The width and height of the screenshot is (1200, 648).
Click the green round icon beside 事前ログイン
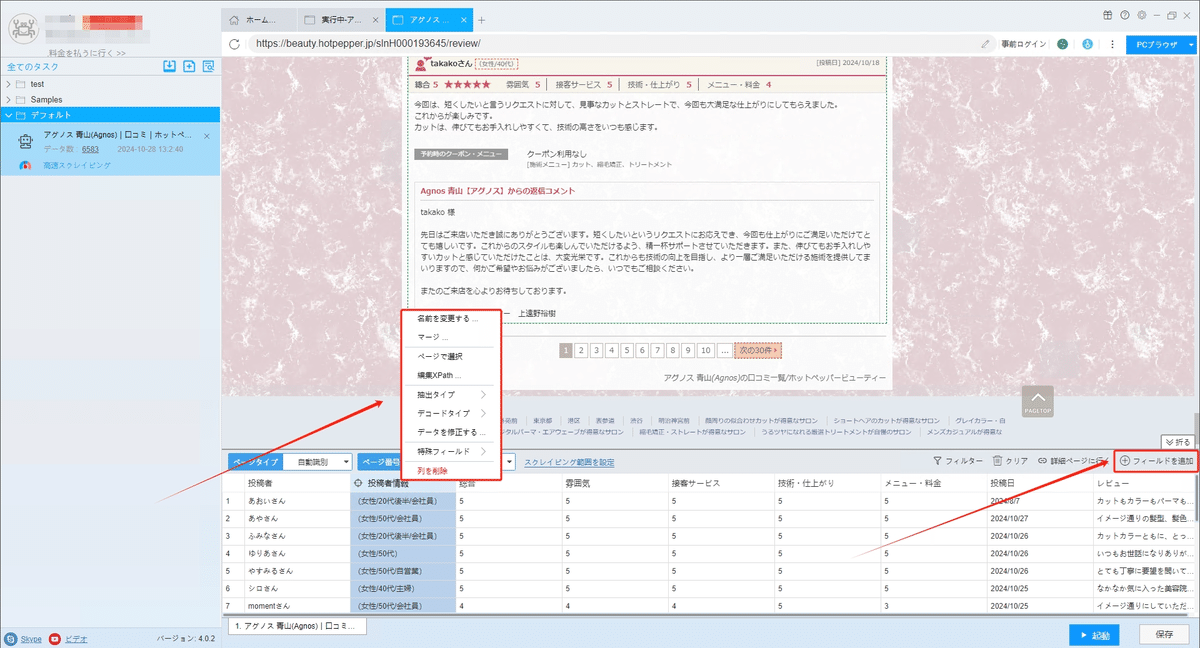(1063, 44)
